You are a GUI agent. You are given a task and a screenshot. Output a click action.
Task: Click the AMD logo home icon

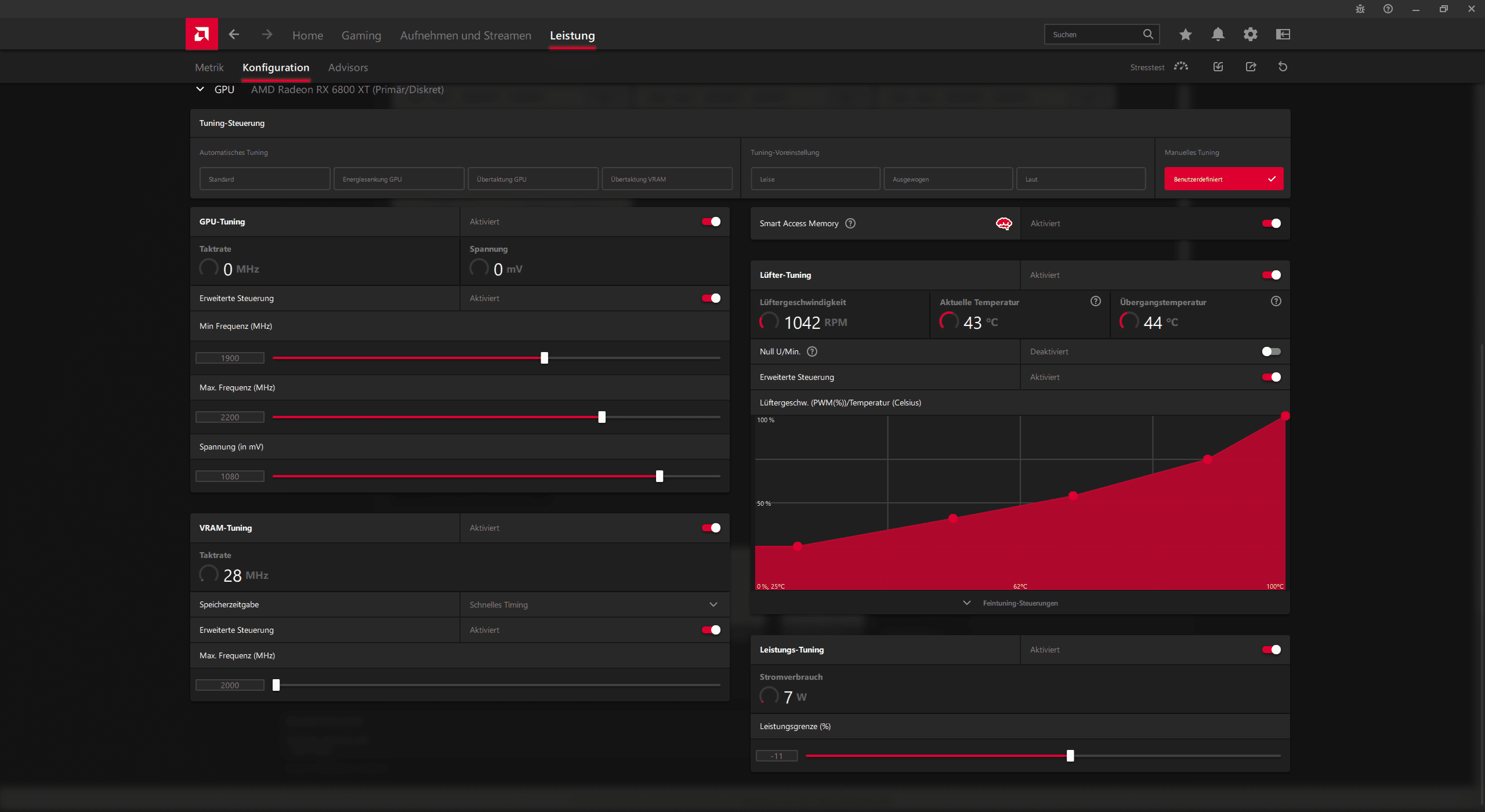point(201,34)
